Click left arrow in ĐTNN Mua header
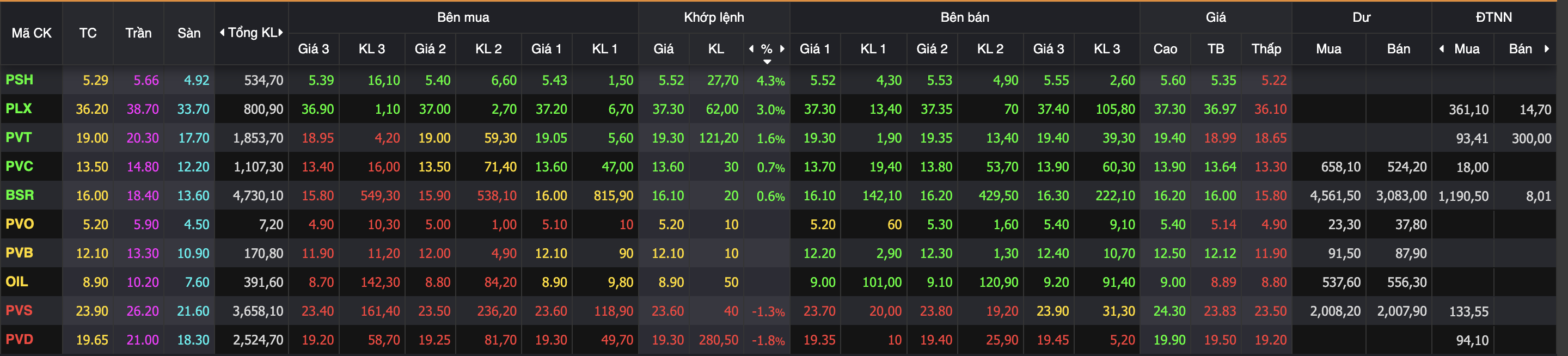This screenshot has height=356, width=1568. pos(1441,48)
